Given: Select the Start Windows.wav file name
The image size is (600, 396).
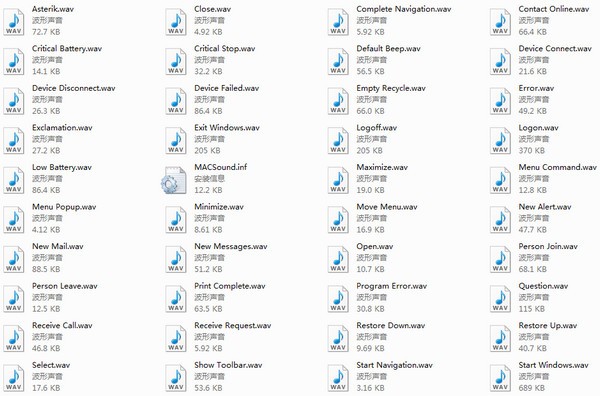Looking at the screenshot, I should coord(553,365).
